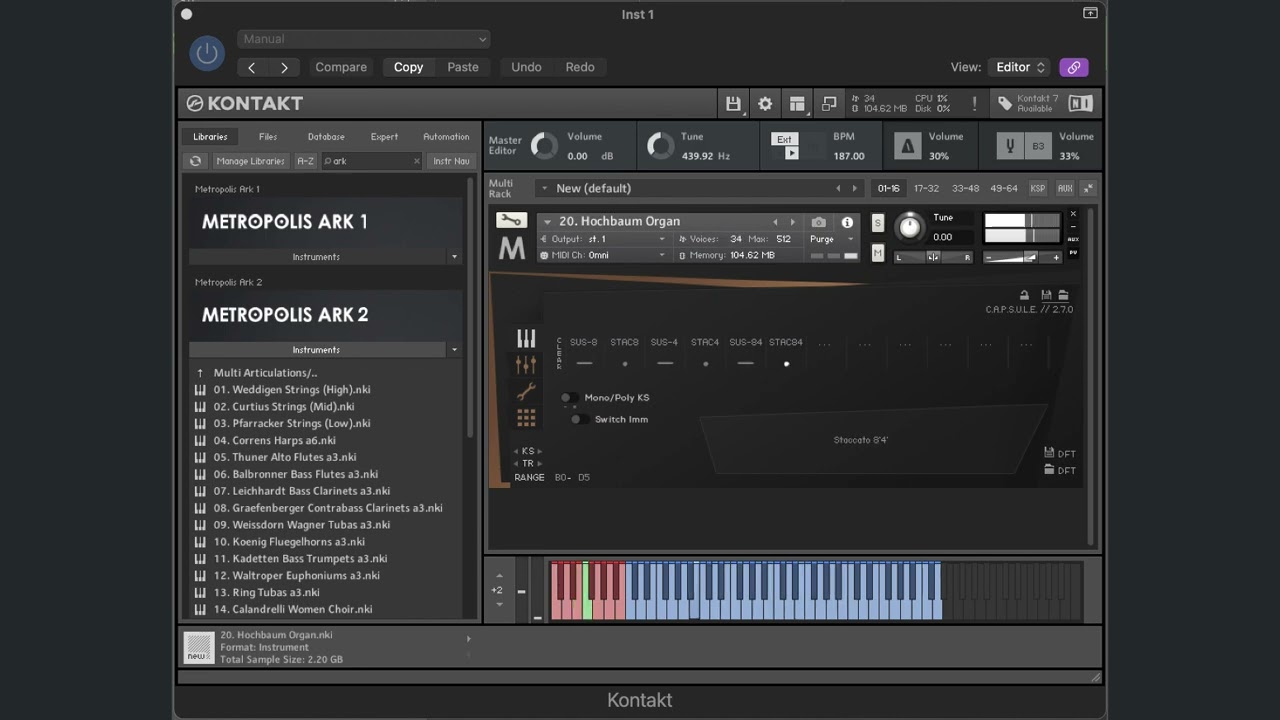The width and height of the screenshot is (1280, 720).
Task: Switch to the Database tab
Action: pyautogui.click(x=326, y=137)
